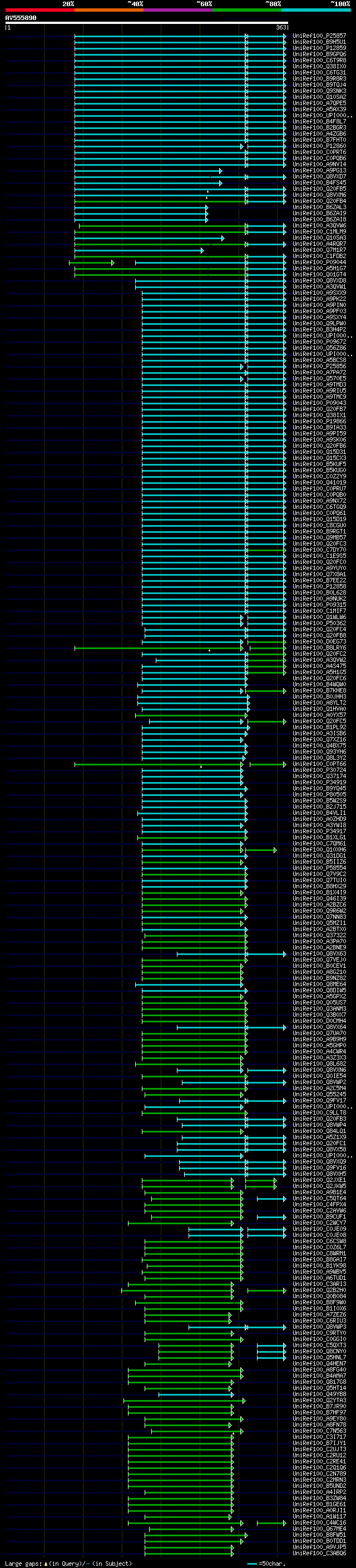Select the UniRef100_P30724 label
The image size is (356, 1568).
[319, 770]
